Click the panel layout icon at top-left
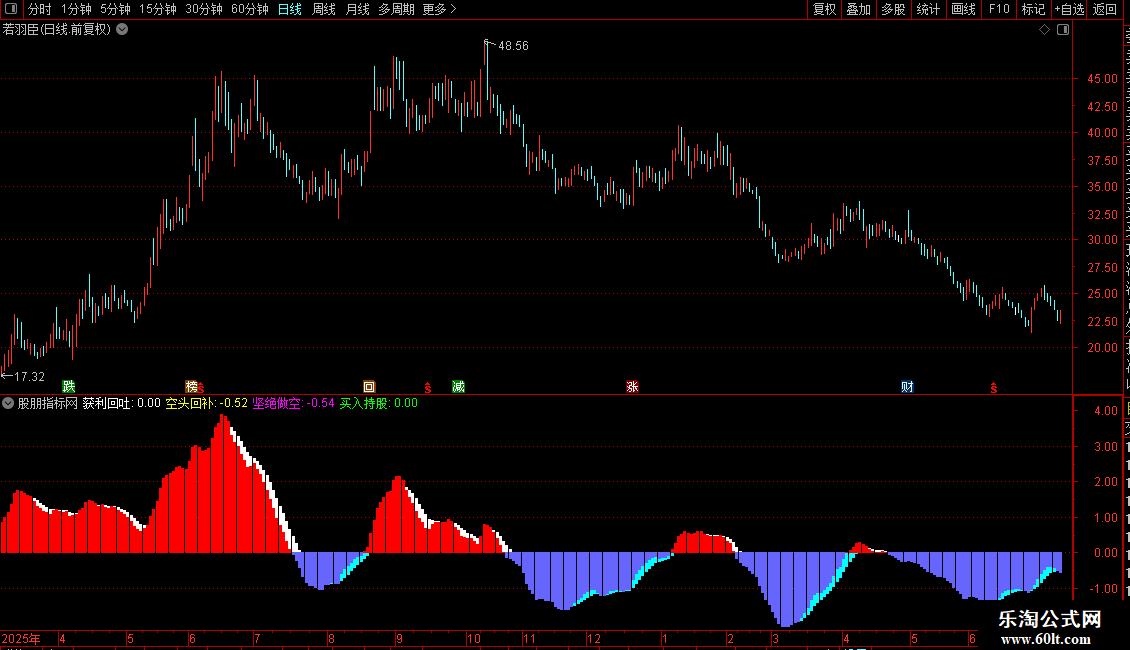 (11, 9)
